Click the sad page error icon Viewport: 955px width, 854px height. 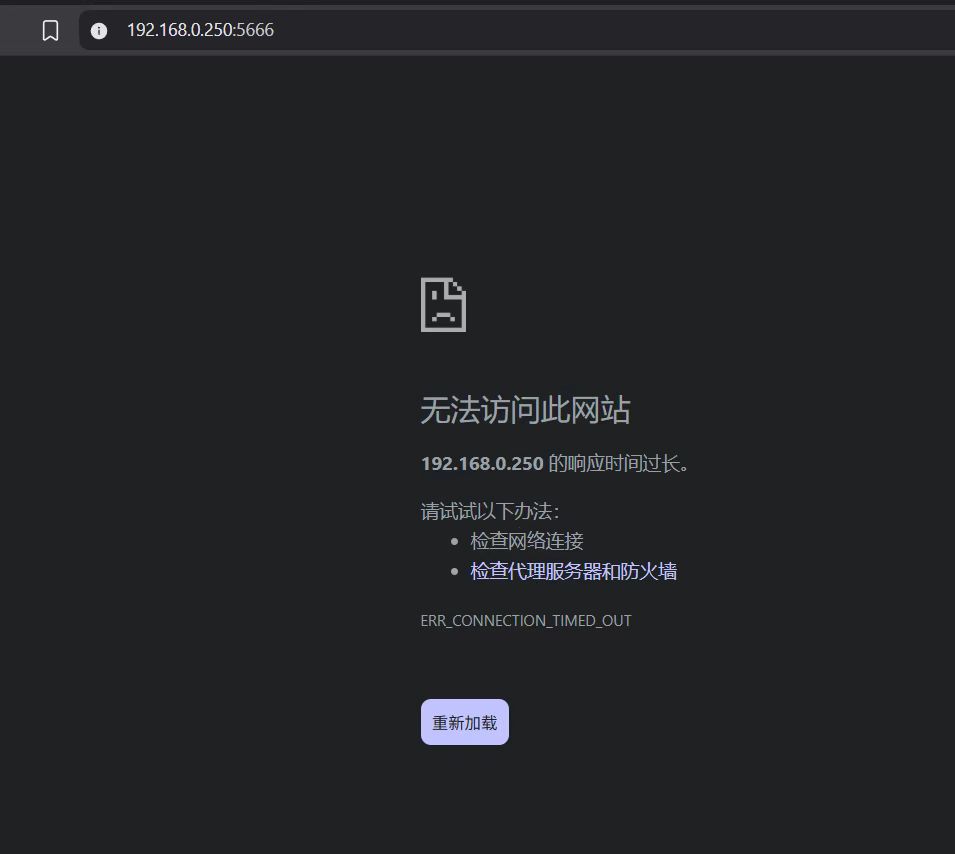coord(443,305)
